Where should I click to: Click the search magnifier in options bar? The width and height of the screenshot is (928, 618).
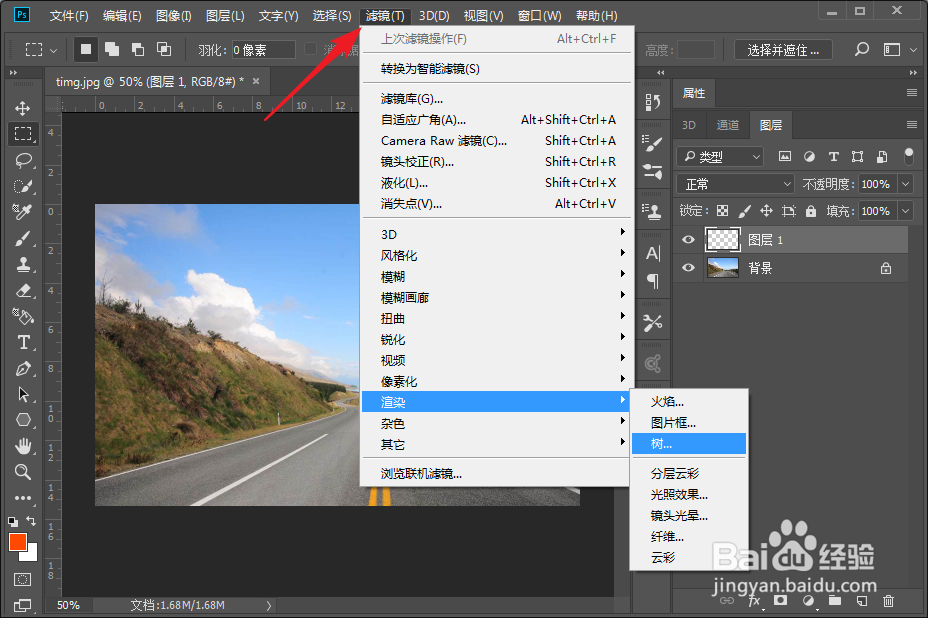click(861, 50)
